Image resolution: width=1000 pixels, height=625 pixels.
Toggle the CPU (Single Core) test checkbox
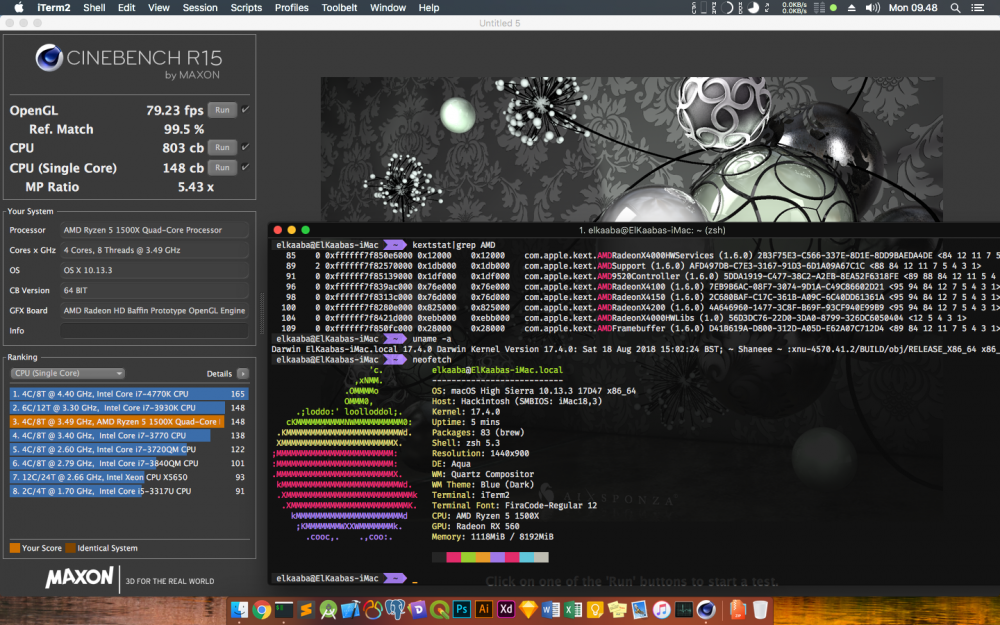(245, 167)
